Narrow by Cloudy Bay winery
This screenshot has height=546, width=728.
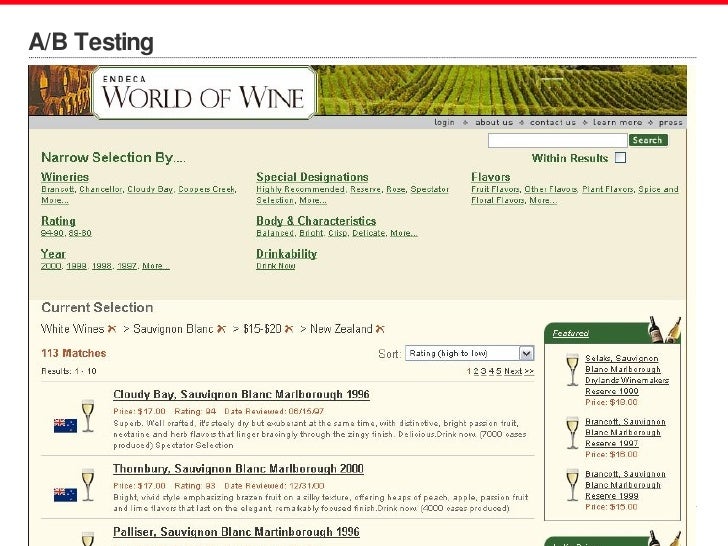(150, 189)
